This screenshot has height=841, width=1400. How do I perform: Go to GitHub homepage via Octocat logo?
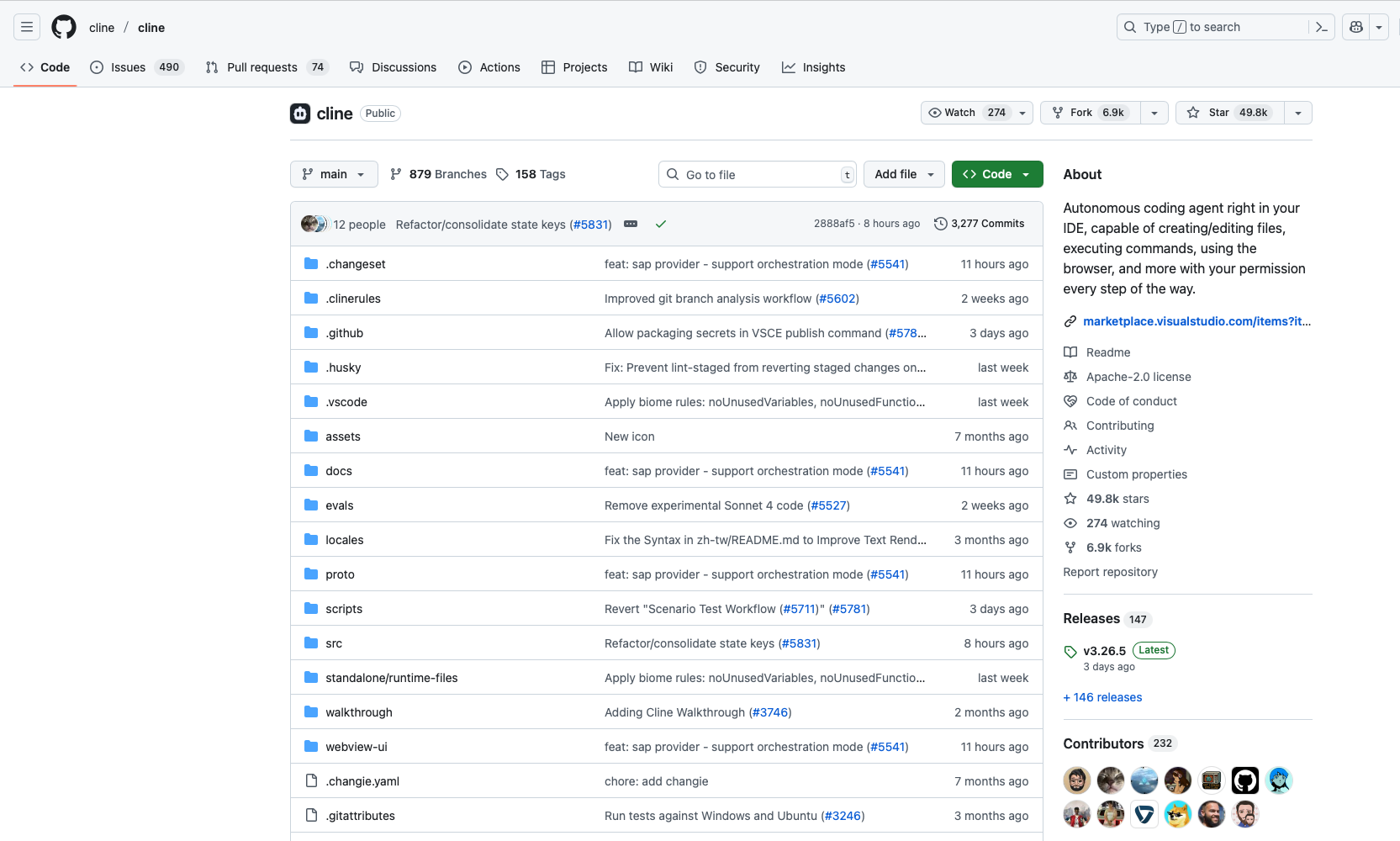(x=64, y=27)
